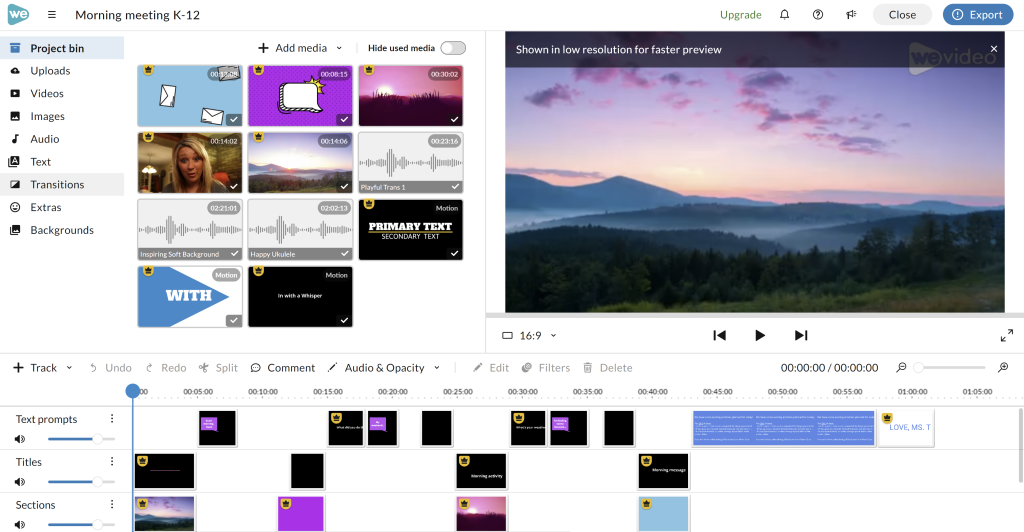
Task: Click the Upgrade link
Action: pos(740,15)
